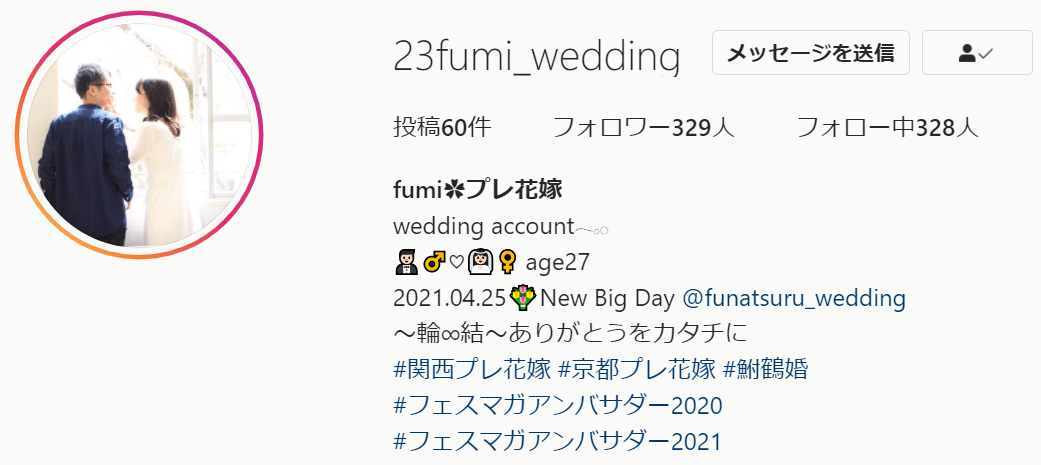Click the male sign emoji in bio
1041x465 pixels.
tap(434, 262)
